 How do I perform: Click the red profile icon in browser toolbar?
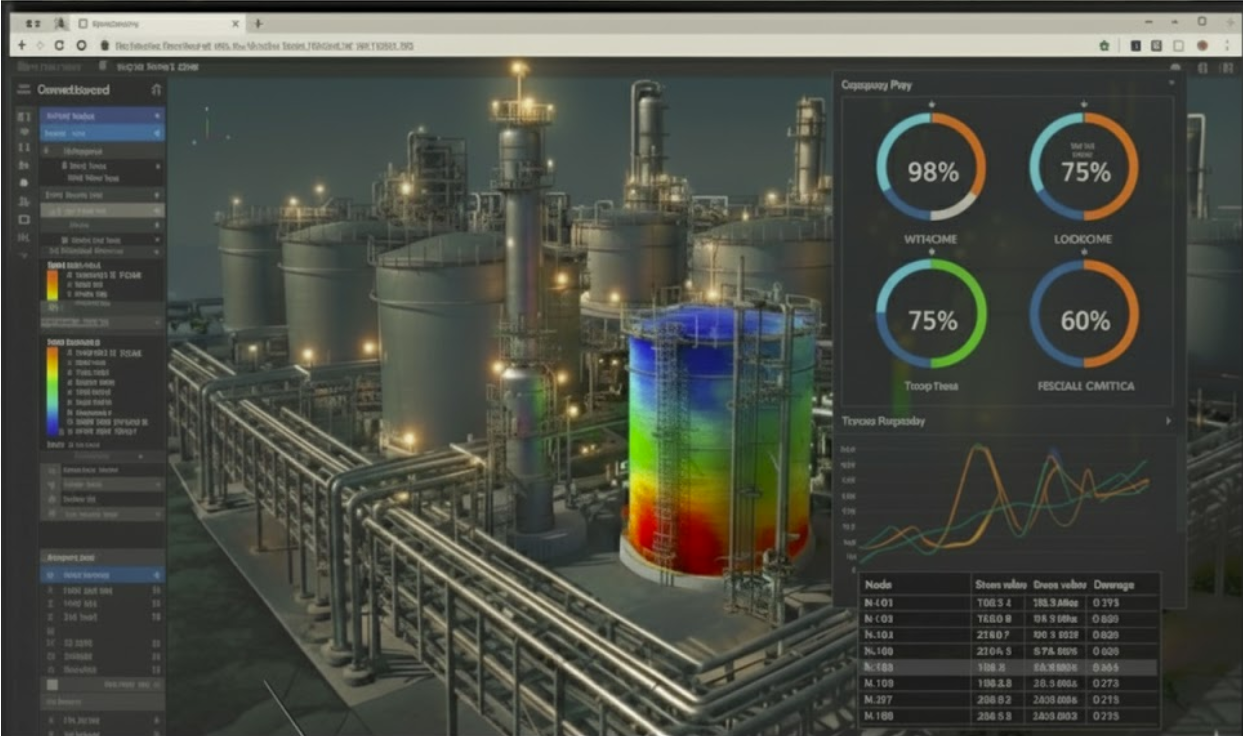[1201, 46]
